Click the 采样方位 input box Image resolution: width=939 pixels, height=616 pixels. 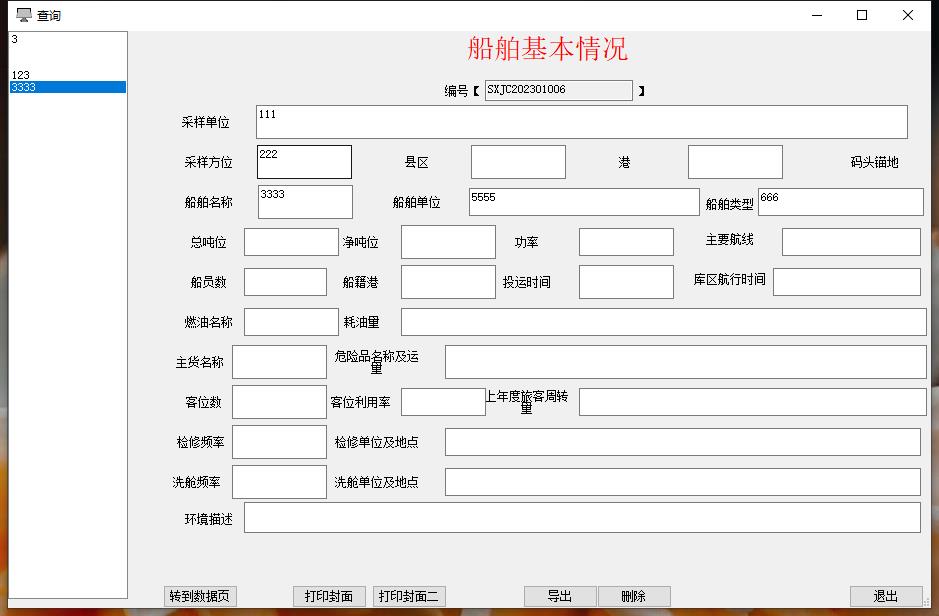(x=304, y=162)
